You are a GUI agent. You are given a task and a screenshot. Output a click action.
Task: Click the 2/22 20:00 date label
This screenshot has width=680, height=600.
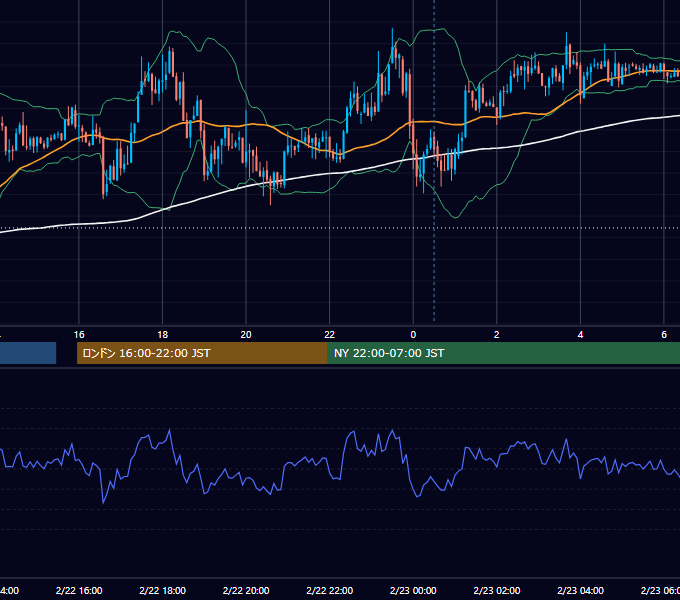point(246,590)
